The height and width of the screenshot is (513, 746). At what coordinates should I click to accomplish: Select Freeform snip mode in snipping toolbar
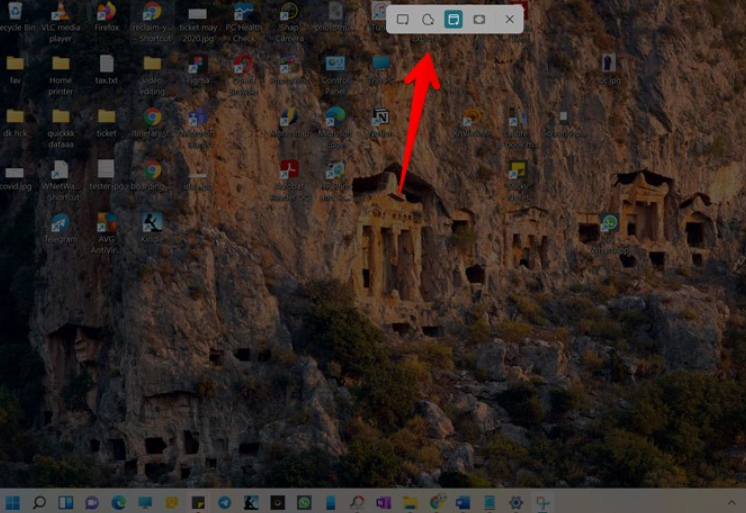(428, 20)
